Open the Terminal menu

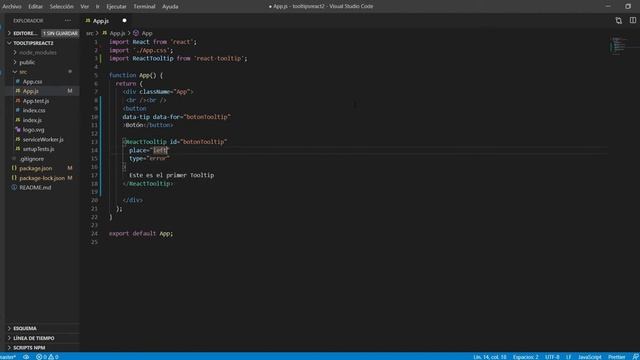[144, 6]
